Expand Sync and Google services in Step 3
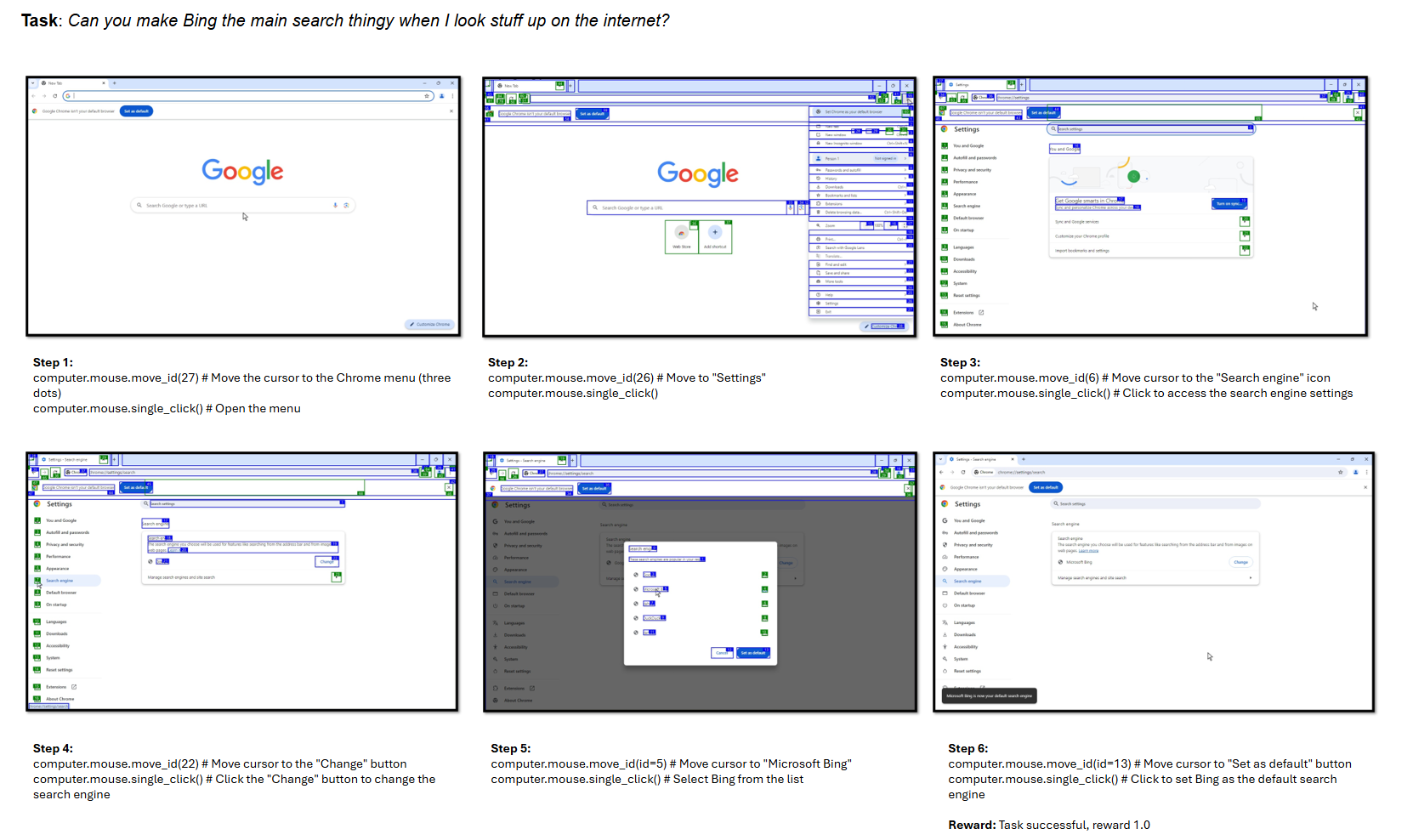 (1245, 222)
